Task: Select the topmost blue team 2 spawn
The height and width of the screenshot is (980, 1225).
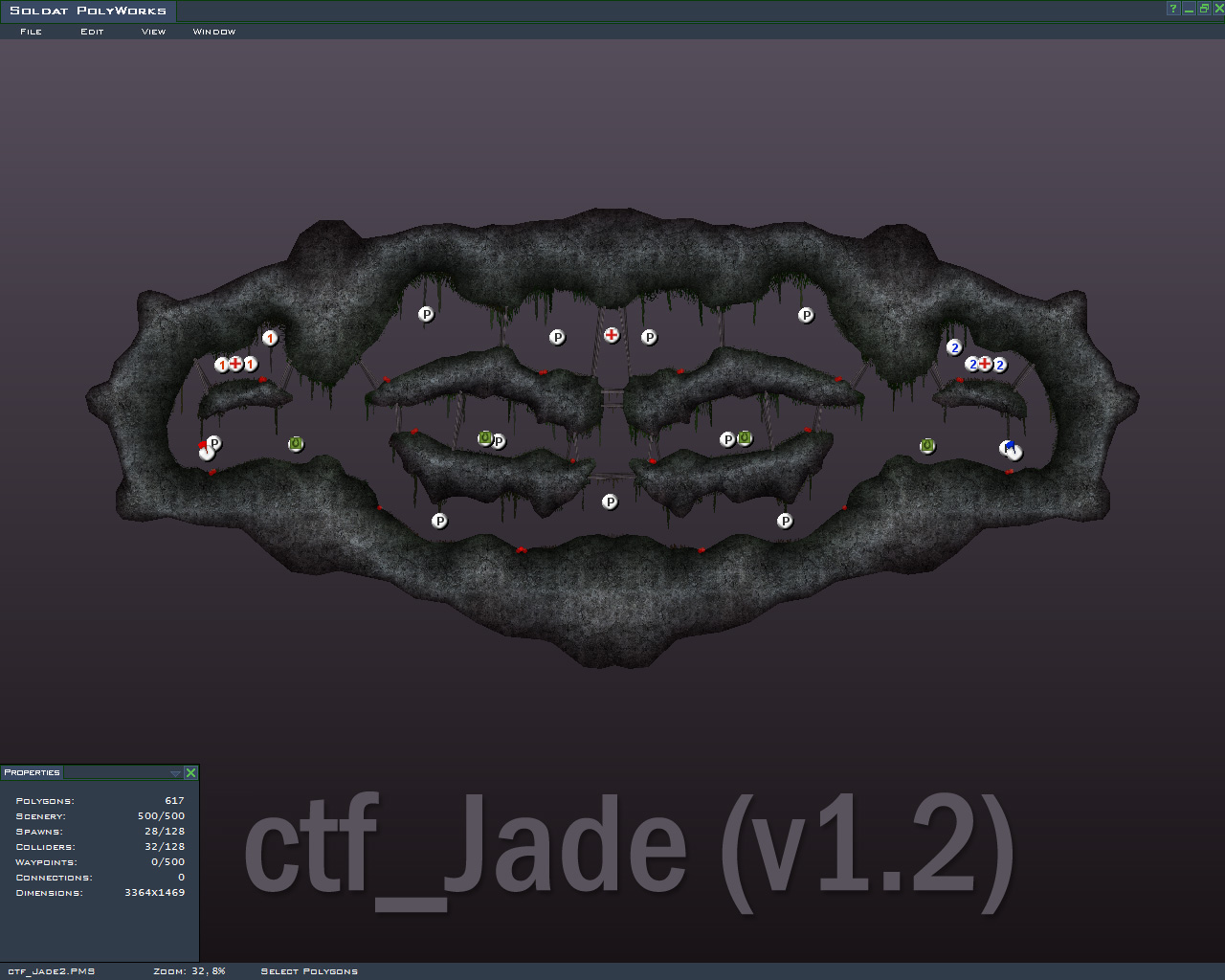Action: pos(953,347)
